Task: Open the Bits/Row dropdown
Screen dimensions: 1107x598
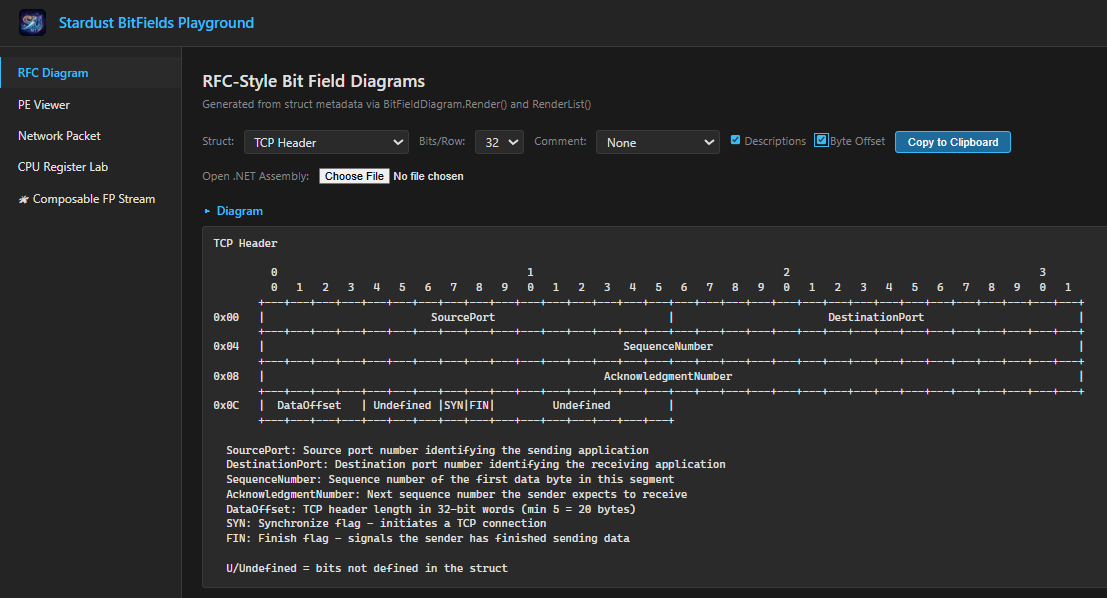Action: [x=497, y=142]
